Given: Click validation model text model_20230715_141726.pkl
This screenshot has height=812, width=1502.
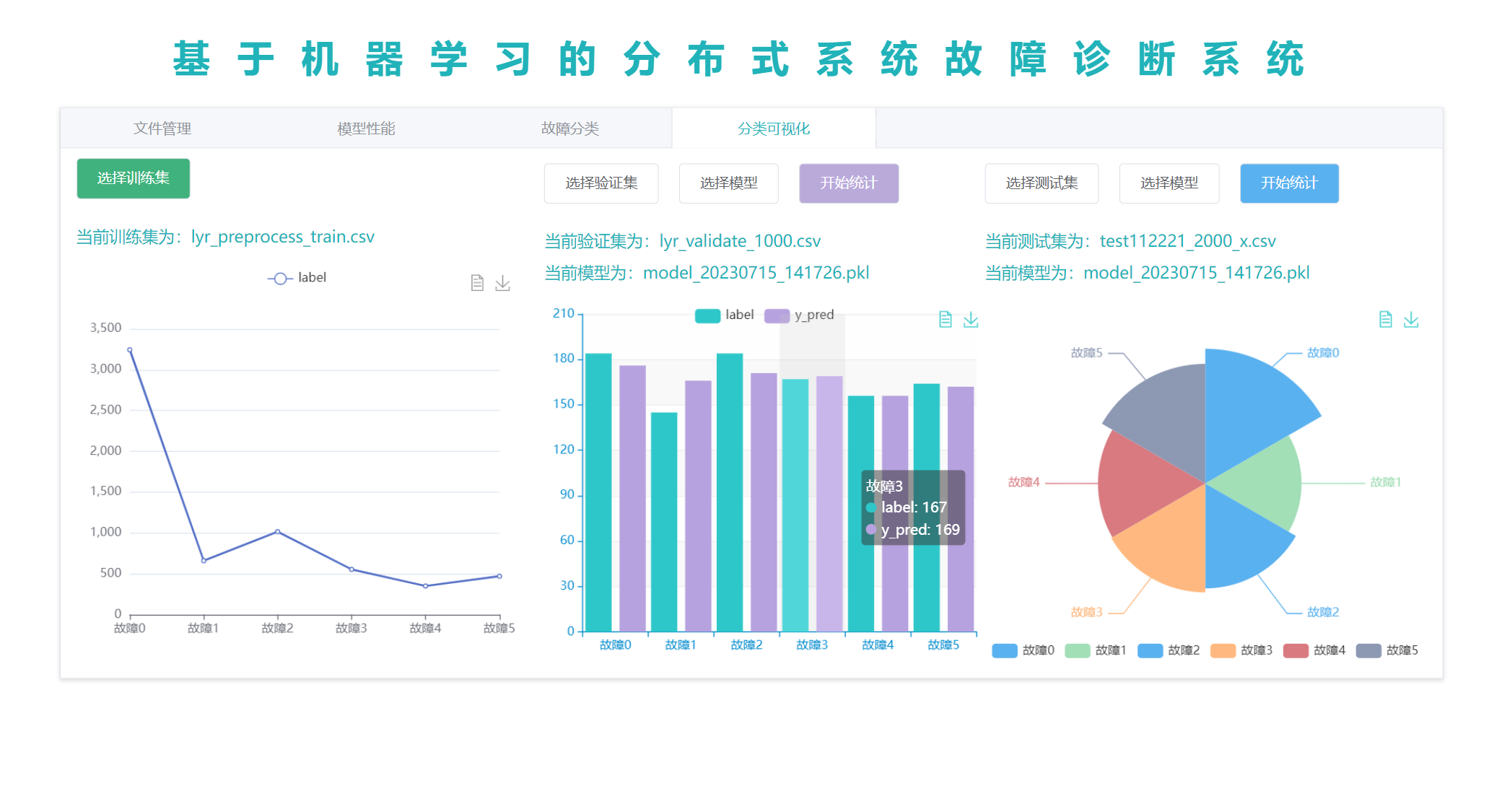Looking at the screenshot, I should 756,273.
